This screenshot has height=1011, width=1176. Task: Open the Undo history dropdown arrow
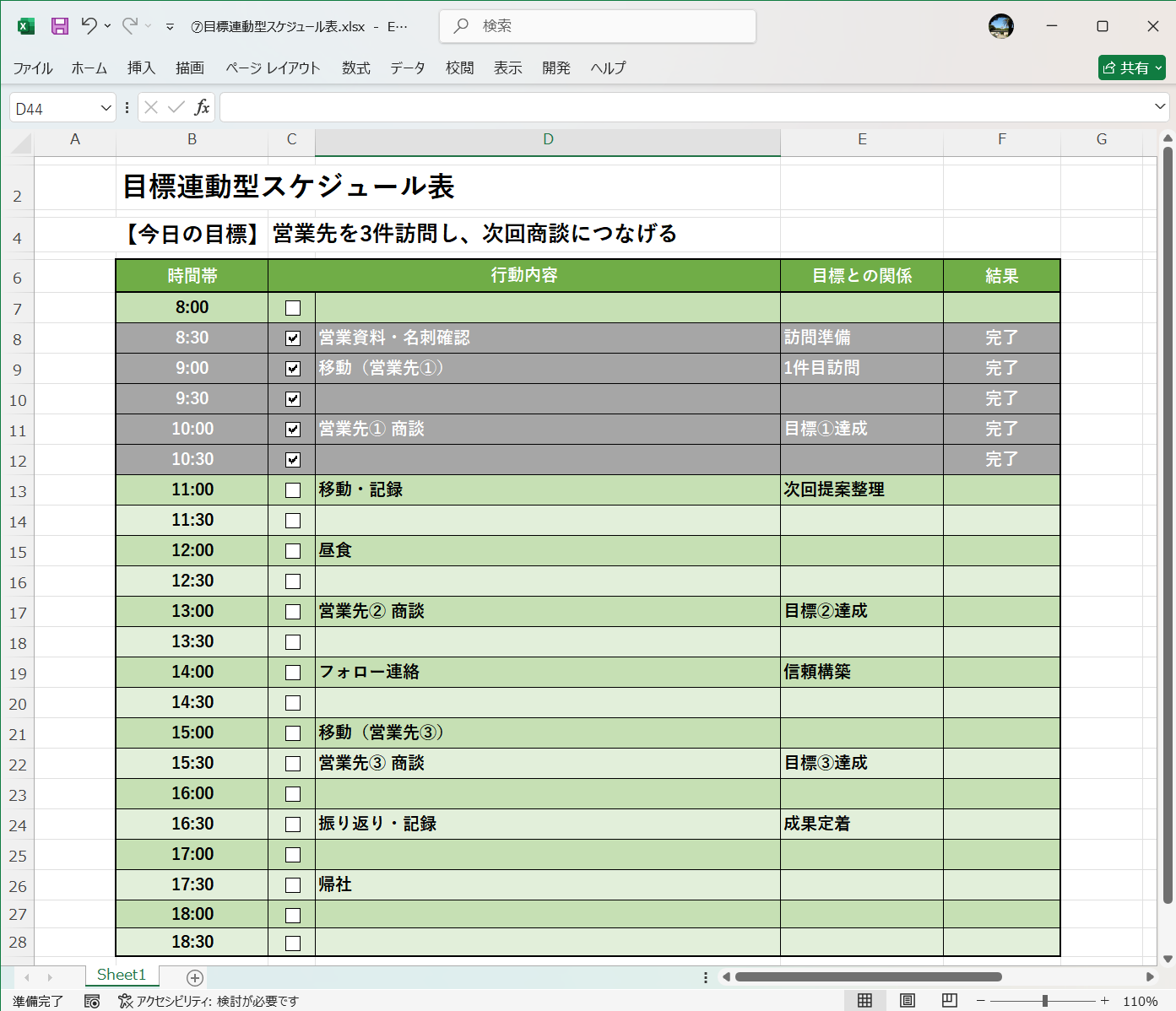(x=107, y=26)
